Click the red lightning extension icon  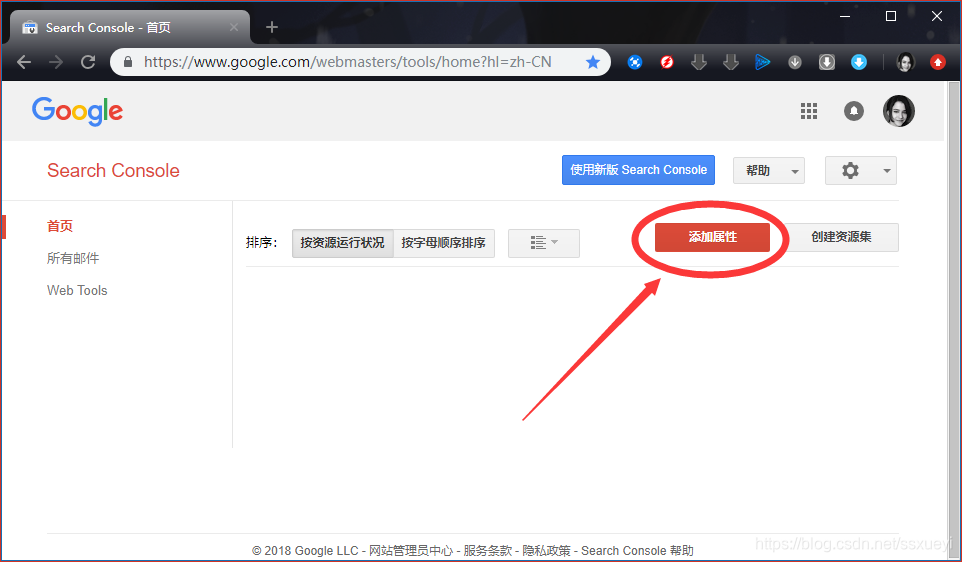[667, 62]
